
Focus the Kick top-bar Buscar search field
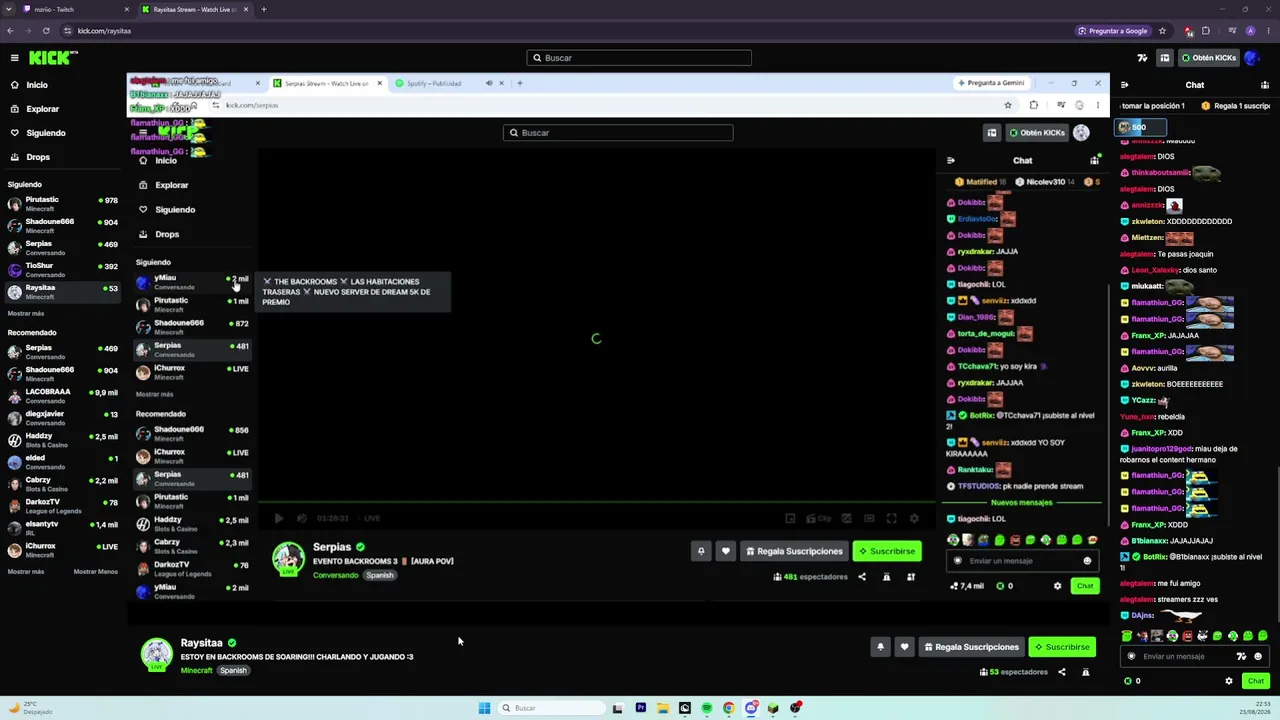[639, 58]
